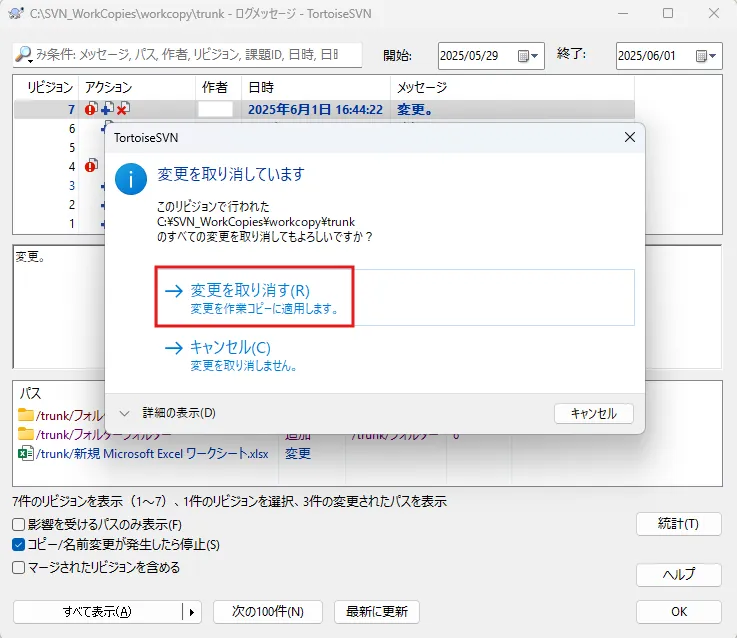
Task: Click the キャンセル button in dialog footer
Action: [x=594, y=413]
